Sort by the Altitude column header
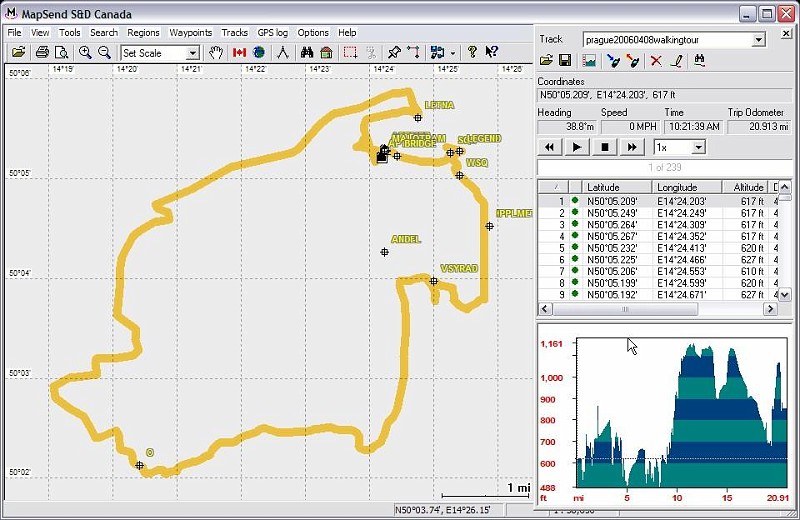The height and width of the screenshot is (520, 800). (x=745, y=187)
